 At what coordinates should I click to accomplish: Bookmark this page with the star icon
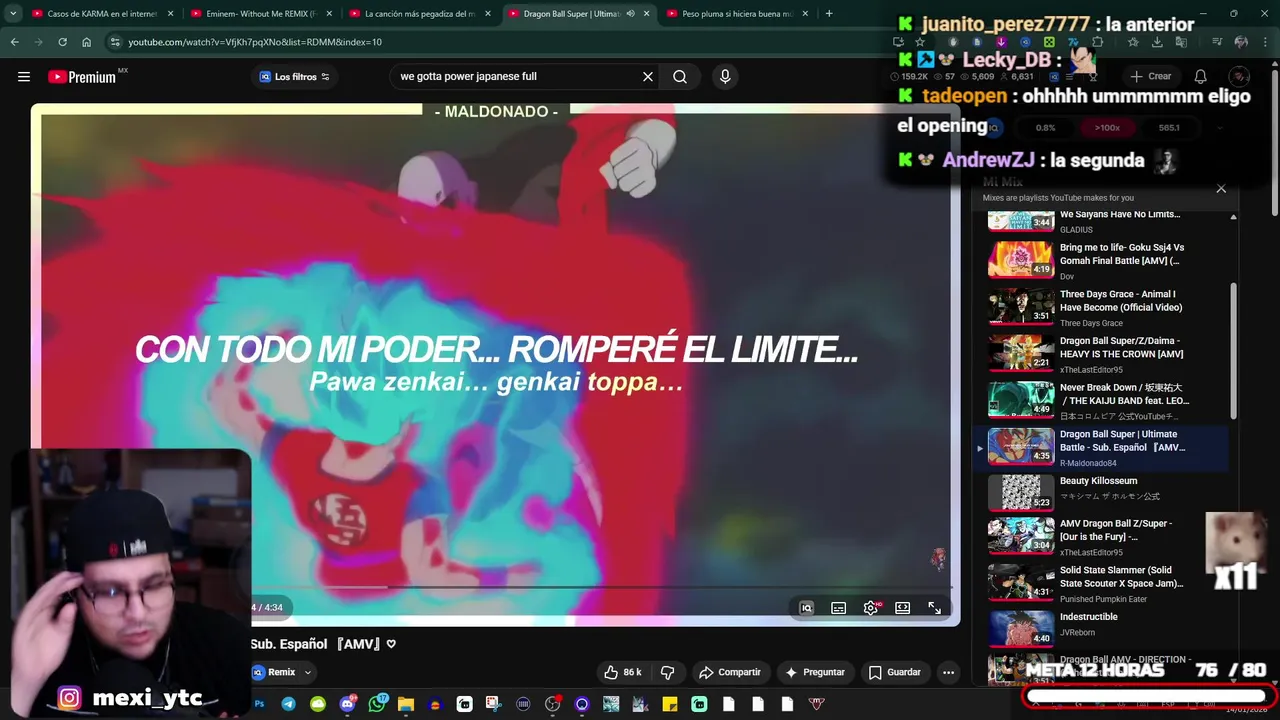click(x=920, y=42)
